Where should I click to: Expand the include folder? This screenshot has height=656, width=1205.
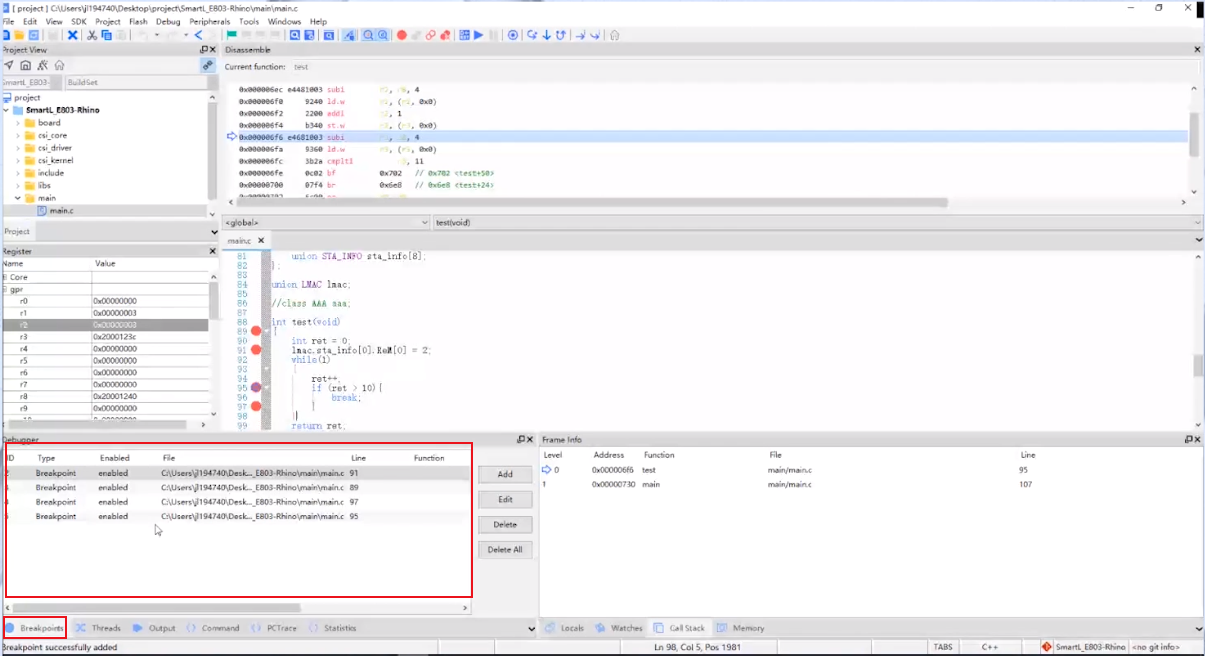pos(18,173)
